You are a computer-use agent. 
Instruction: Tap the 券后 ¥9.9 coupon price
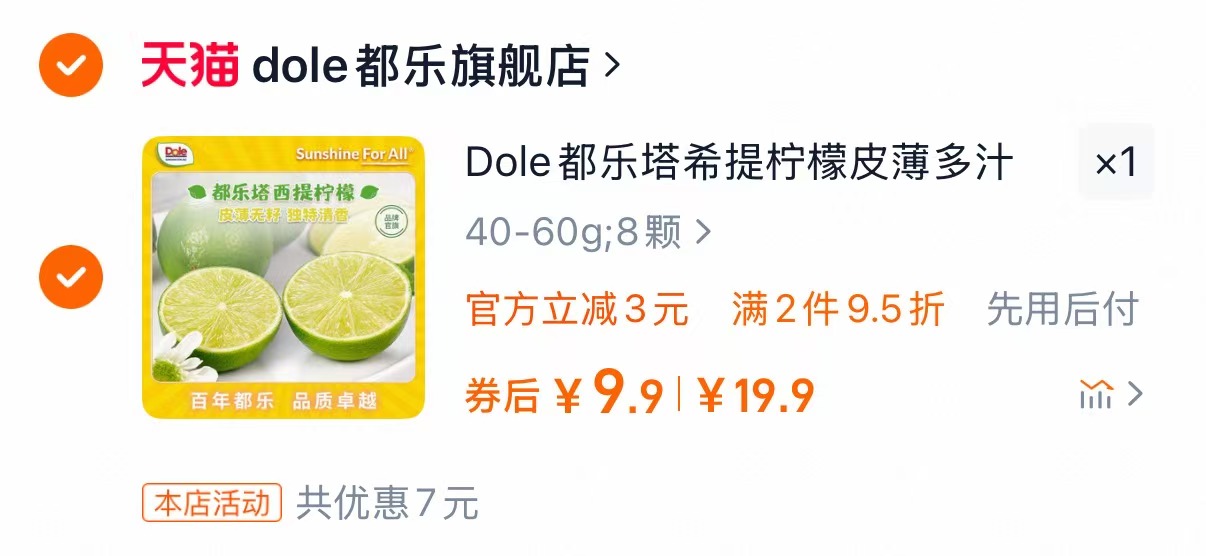click(564, 394)
